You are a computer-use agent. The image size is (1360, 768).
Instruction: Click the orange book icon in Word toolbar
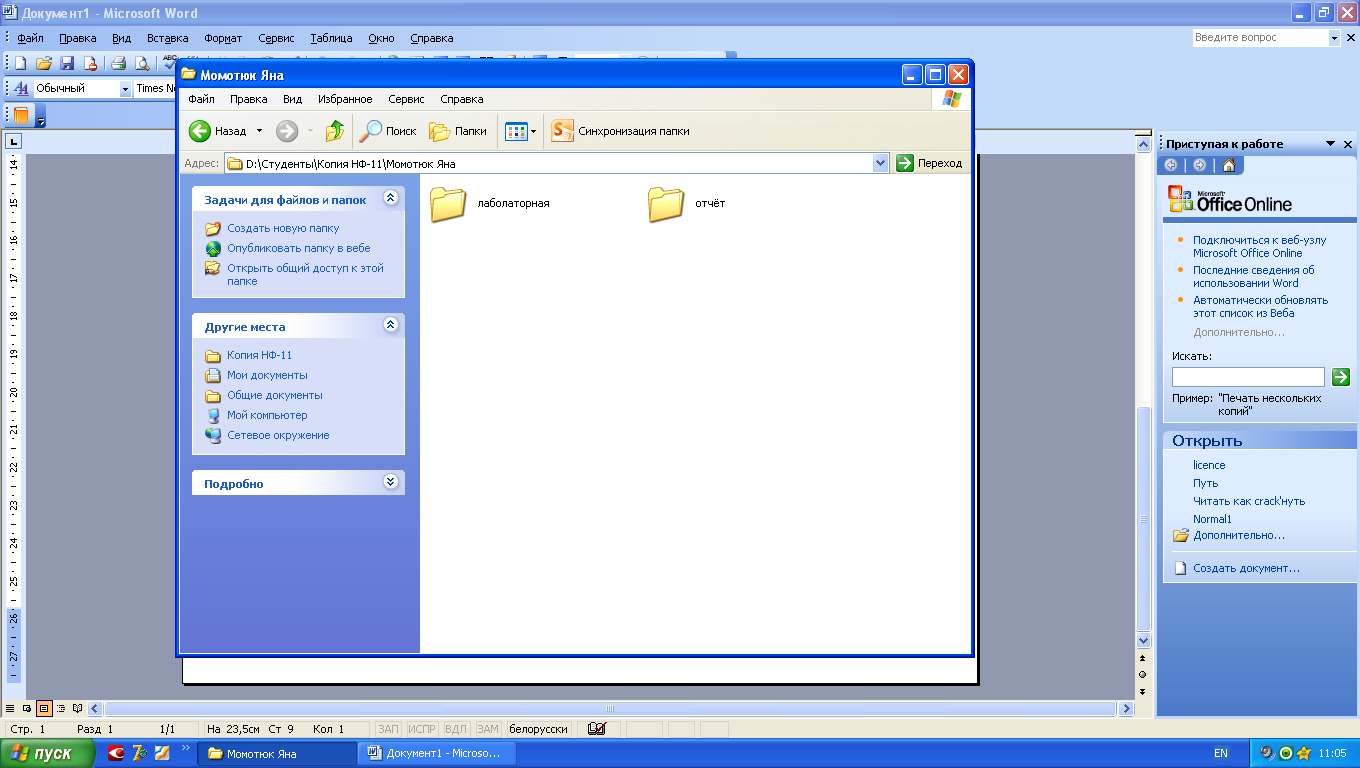21,115
